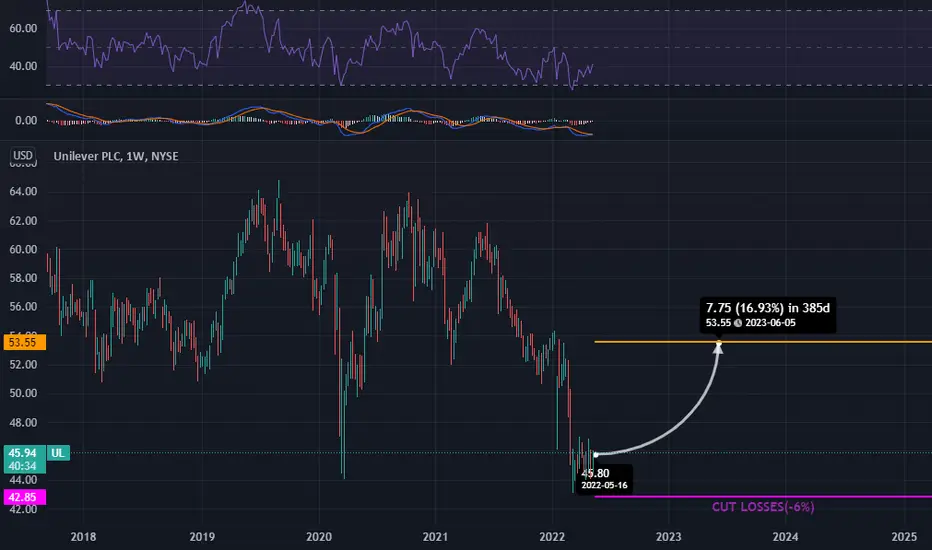Image resolution: width=932 pixels, height=550 pixels.
Task: Click 62.00 on the price axis
Action: pos(23,221)
